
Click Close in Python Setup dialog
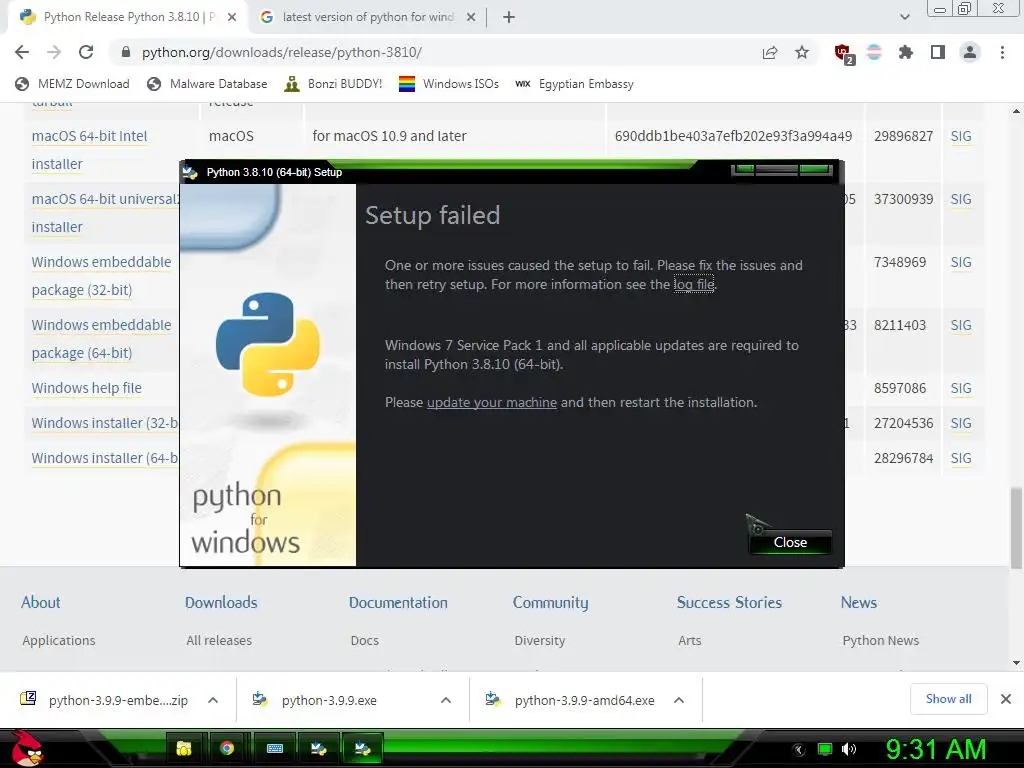tap(790, 543)
